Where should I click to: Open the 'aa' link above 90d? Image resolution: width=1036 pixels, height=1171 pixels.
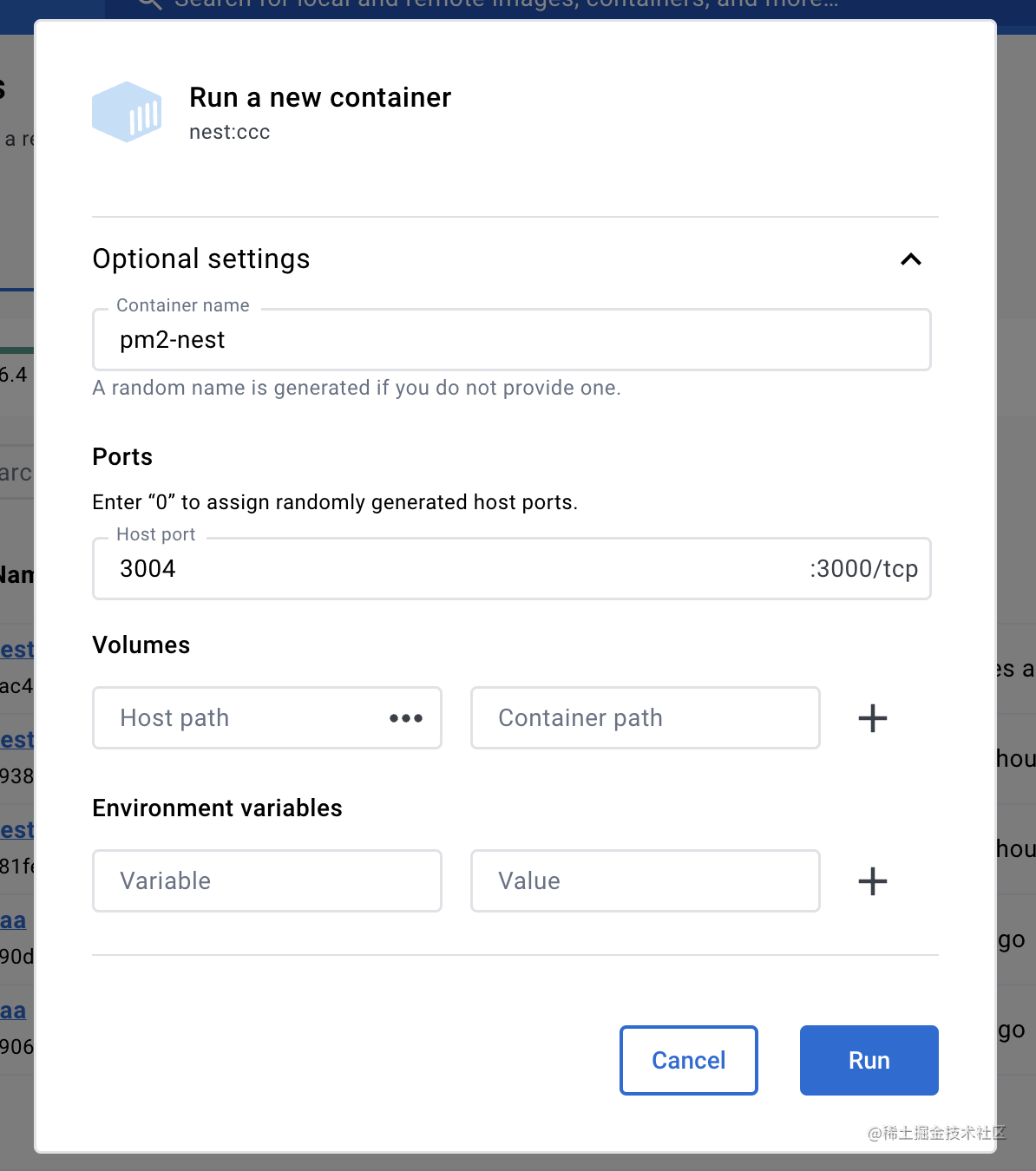tap(13, 920)
